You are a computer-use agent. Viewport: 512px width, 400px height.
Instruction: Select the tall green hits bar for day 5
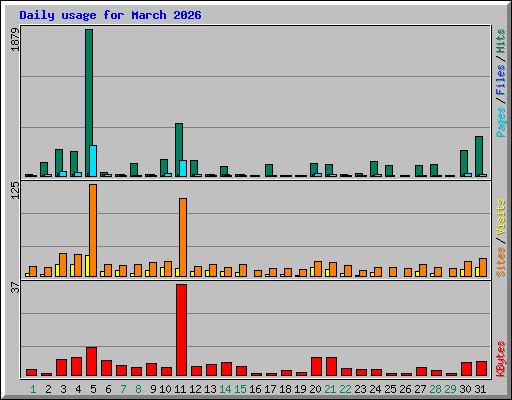click(89, 103)
